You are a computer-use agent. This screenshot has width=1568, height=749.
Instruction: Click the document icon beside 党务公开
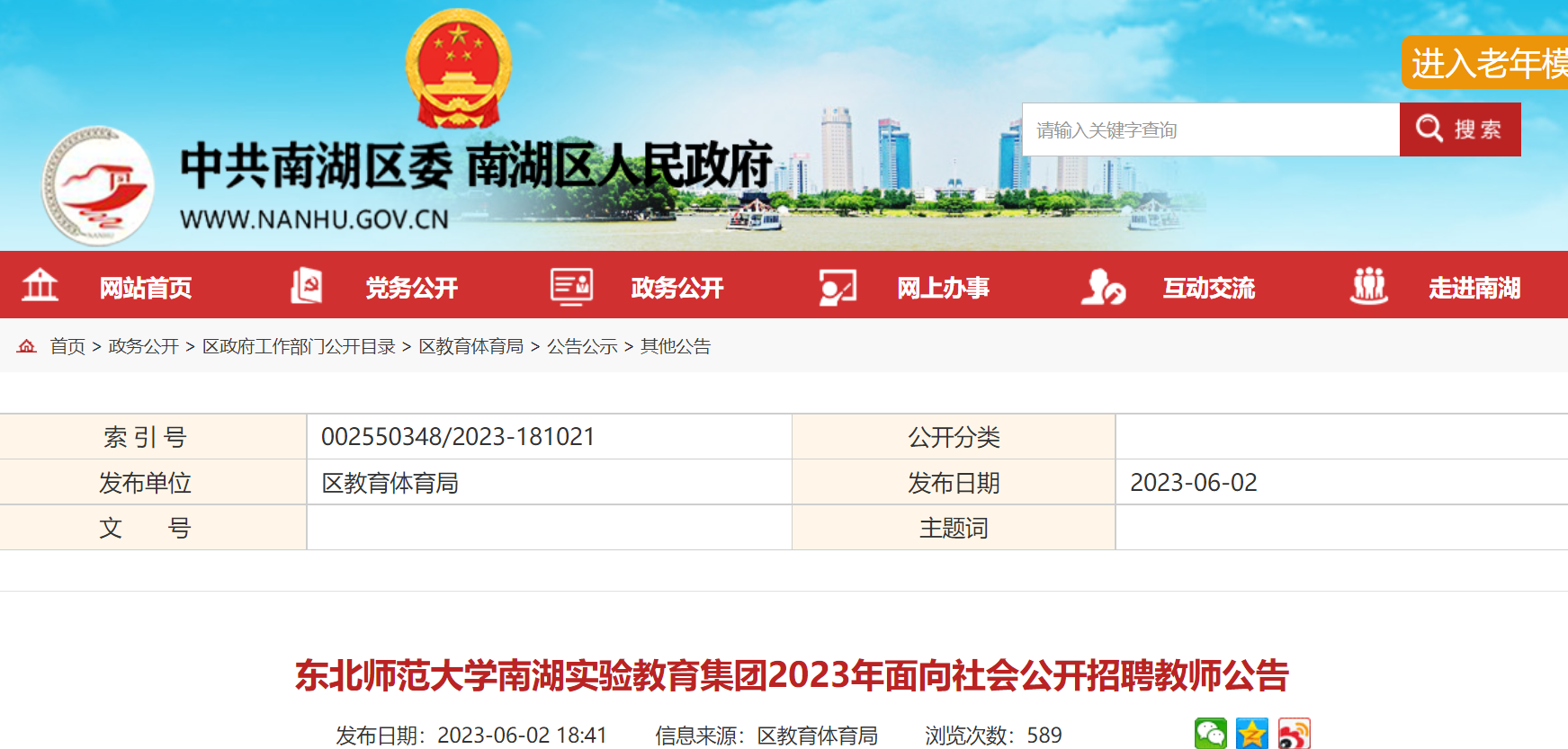306,286
